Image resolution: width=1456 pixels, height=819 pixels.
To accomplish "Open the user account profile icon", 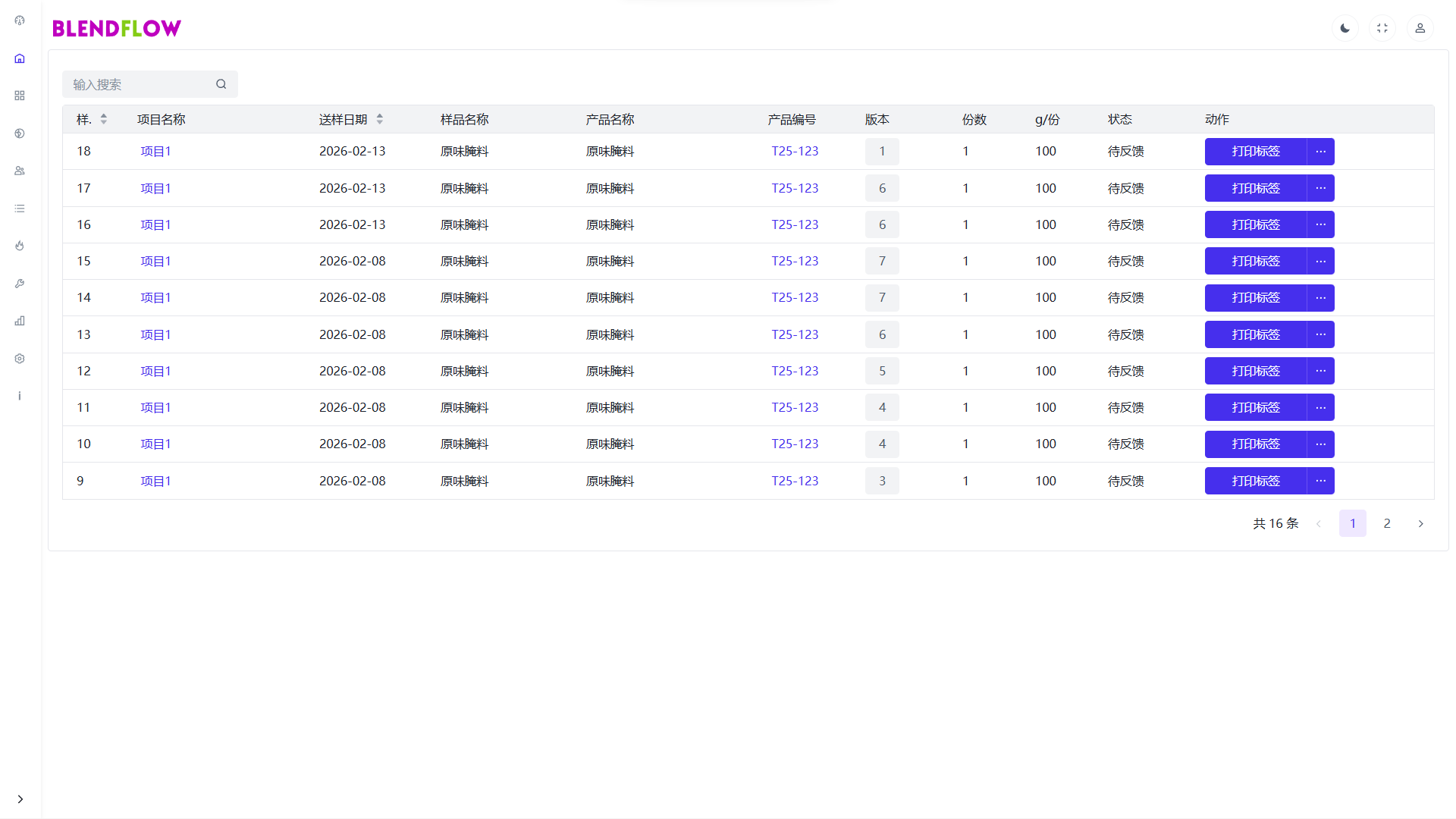I will click(x=1420, y=28).
